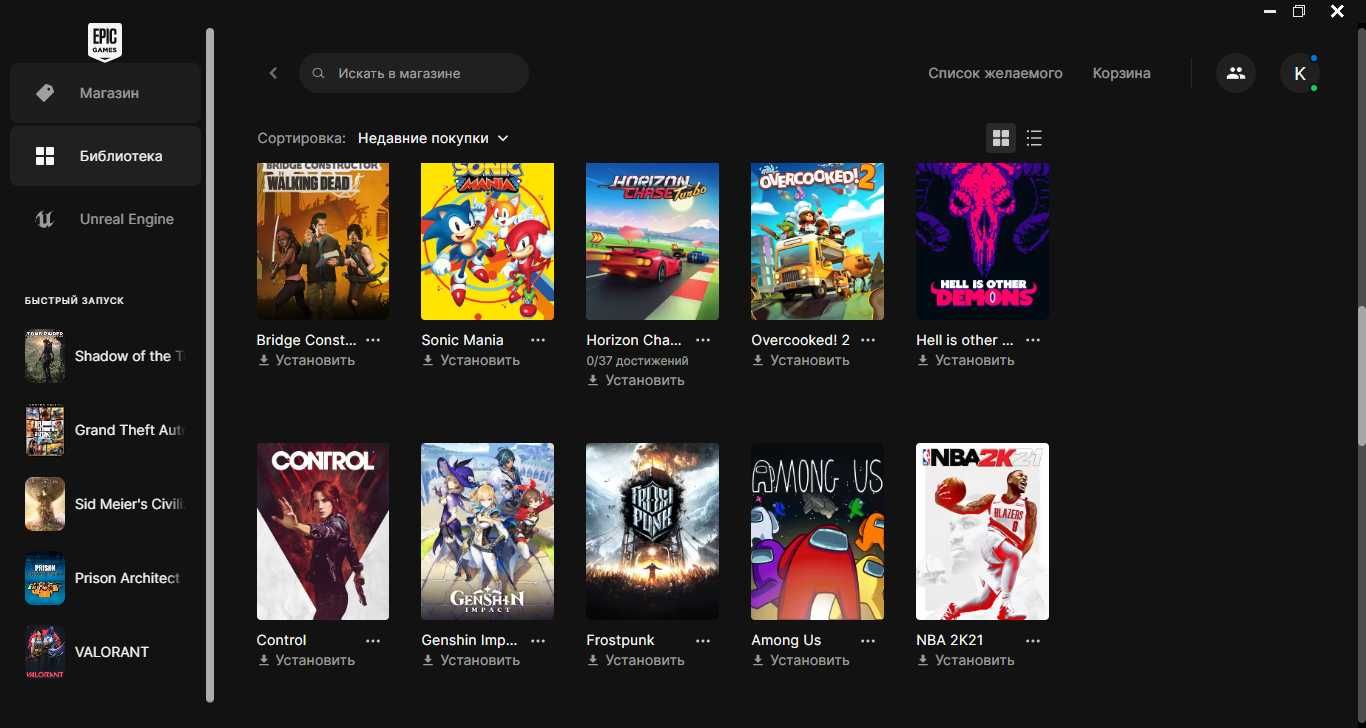Switch to list view
1366x728 pixels.
pyautogui.click(x=1034, y=138)
